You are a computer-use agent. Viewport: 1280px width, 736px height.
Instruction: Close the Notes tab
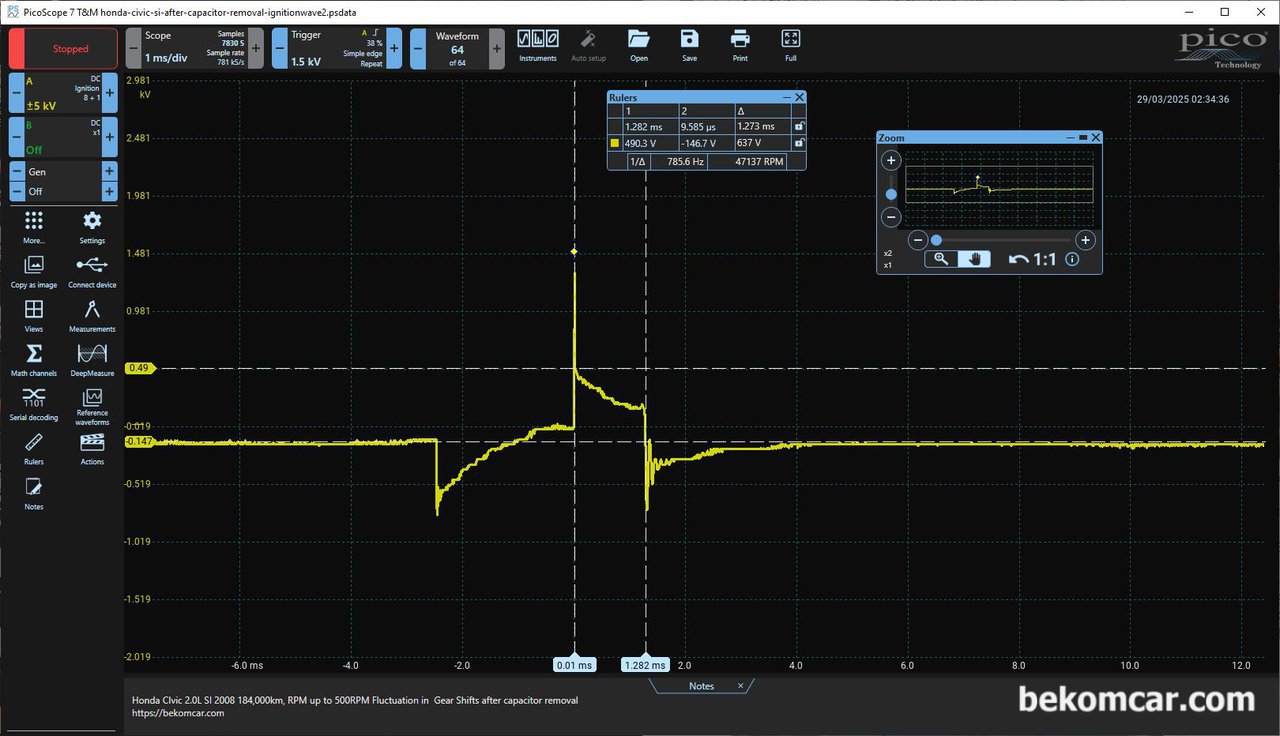[741, 686]
